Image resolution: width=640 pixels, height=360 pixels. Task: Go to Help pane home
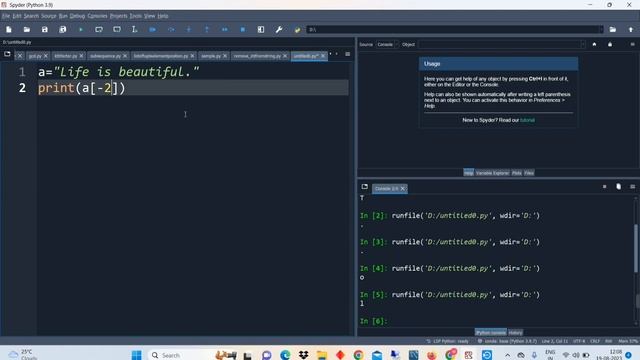click(594, 44)
